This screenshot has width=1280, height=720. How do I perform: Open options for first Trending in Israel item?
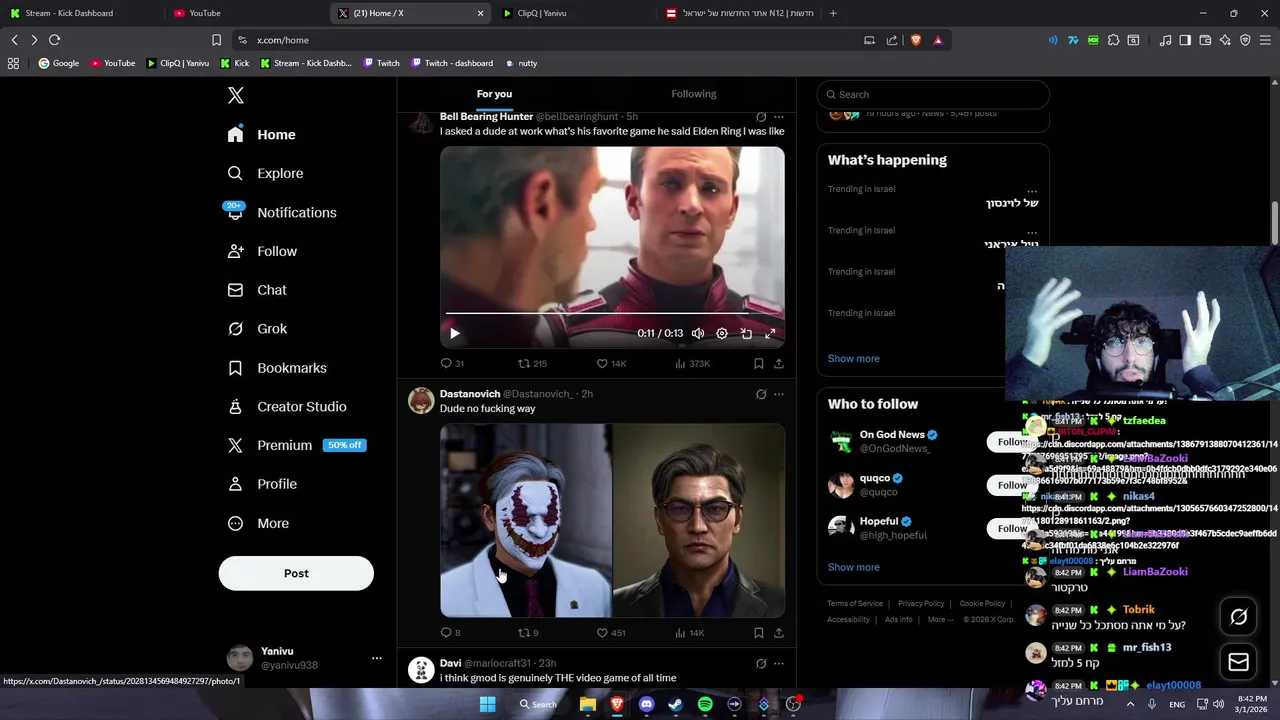coord(1032,190)
